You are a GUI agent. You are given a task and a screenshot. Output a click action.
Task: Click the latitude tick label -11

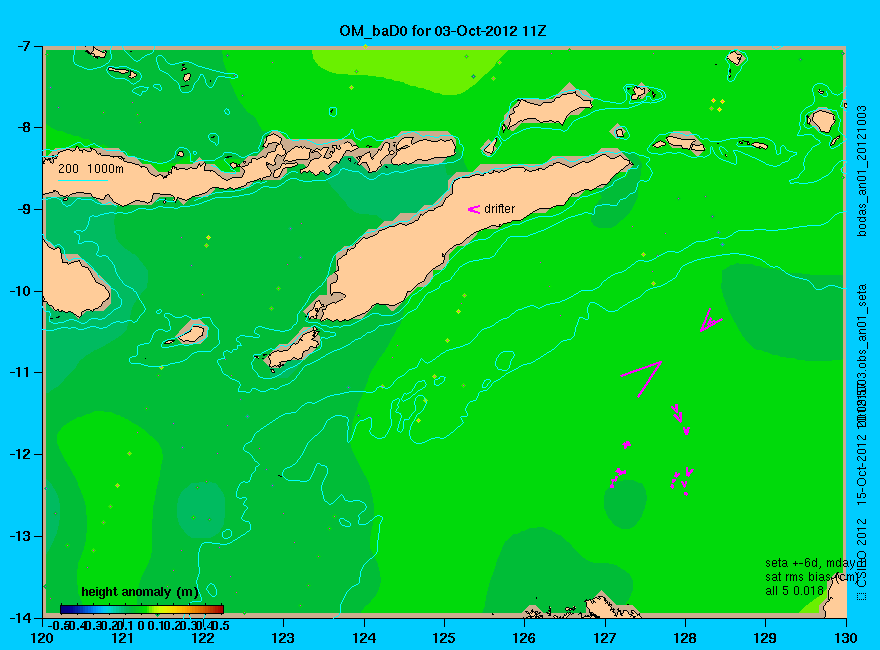19,372
